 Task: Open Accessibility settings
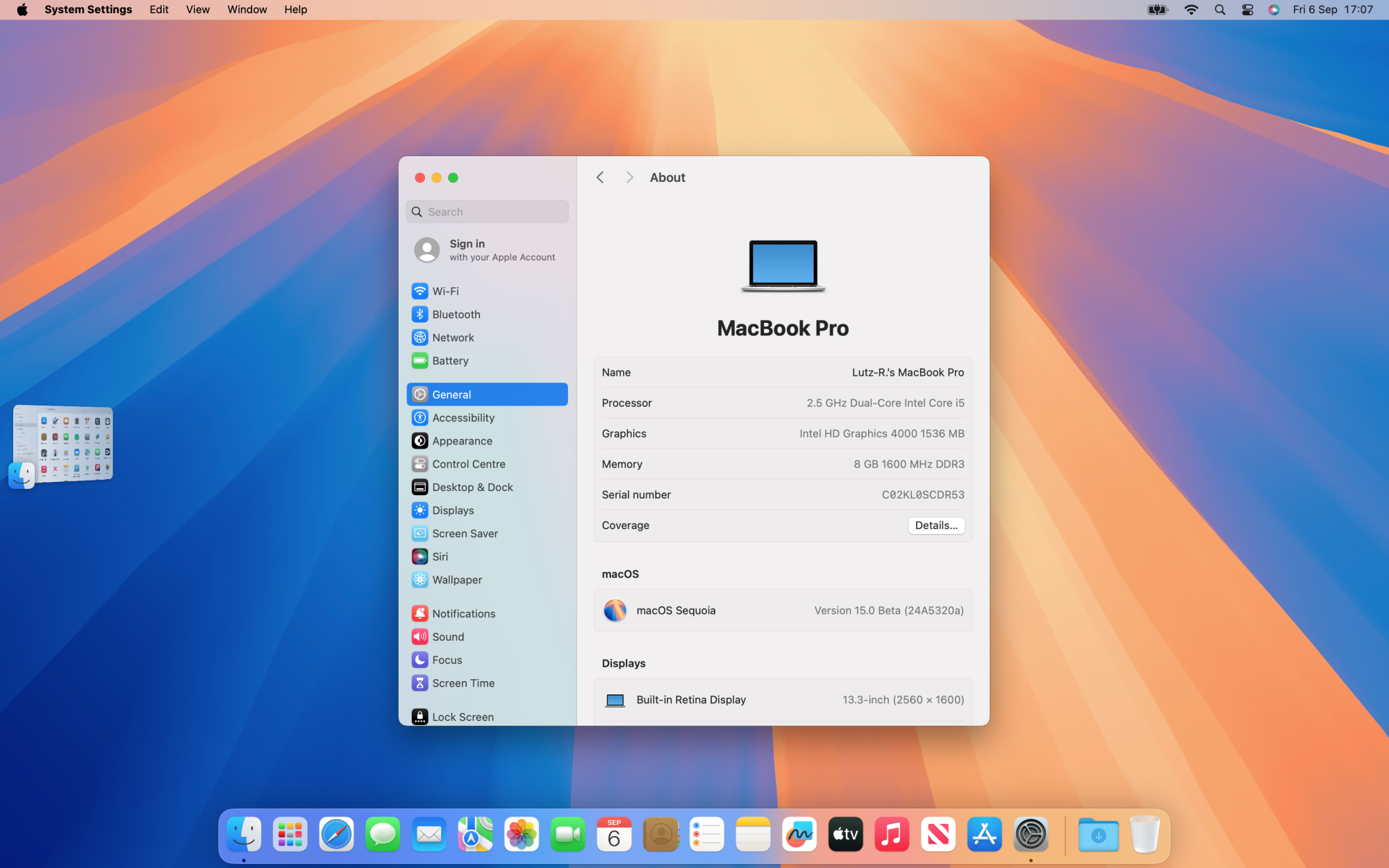click(487, 417)
